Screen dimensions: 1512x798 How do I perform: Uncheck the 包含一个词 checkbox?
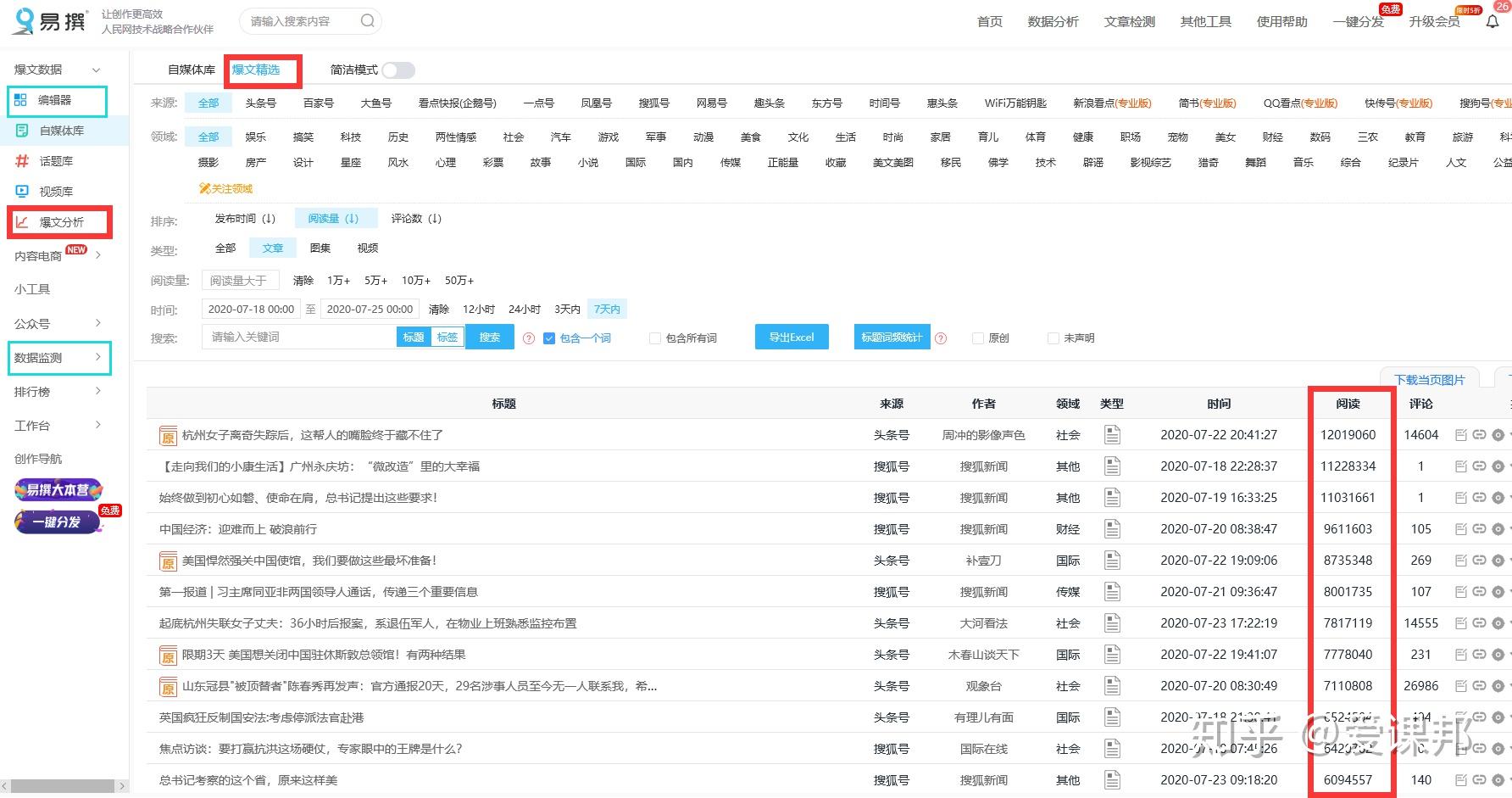coord(549,338)
